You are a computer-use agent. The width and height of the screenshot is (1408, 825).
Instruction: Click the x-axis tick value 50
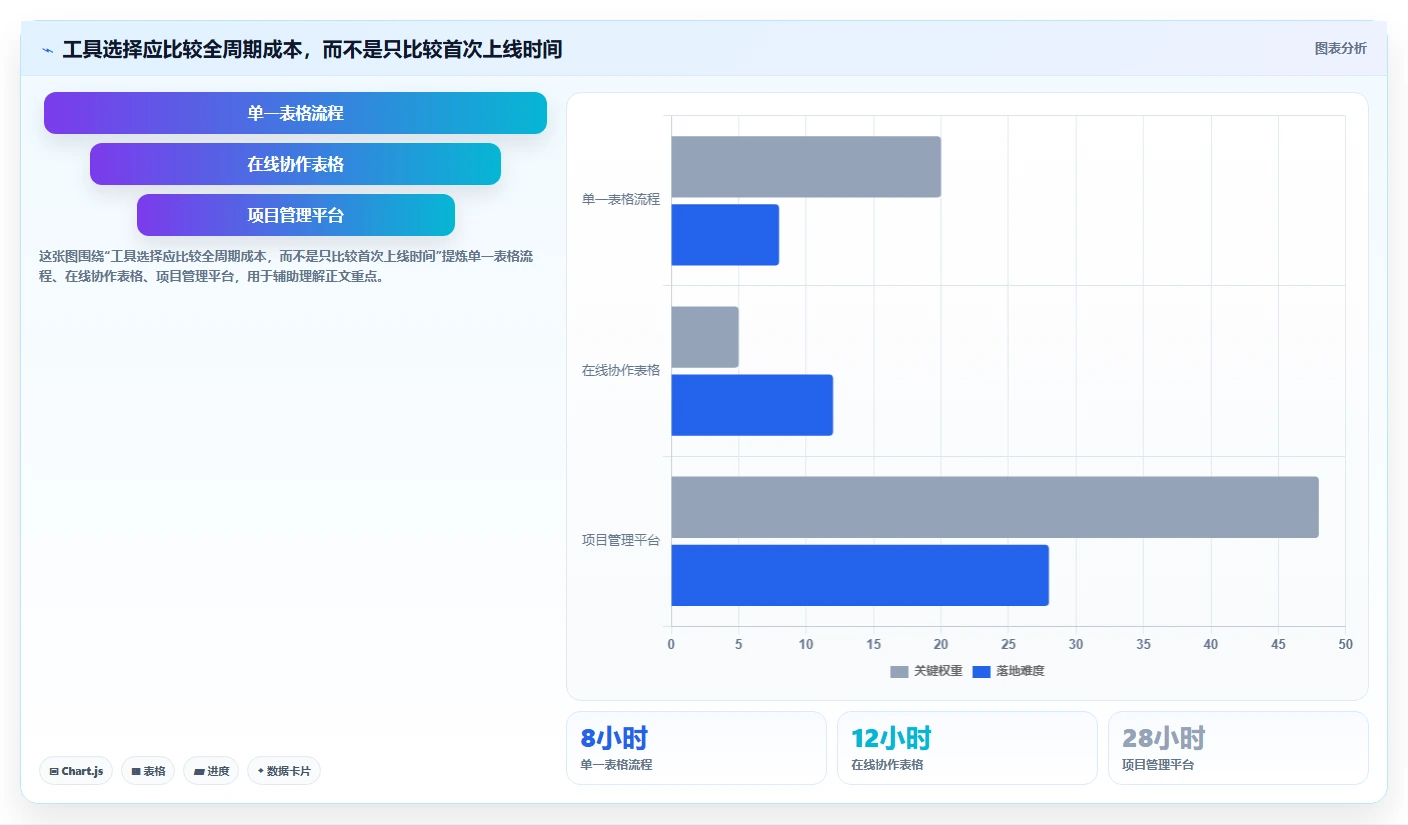1345,644
